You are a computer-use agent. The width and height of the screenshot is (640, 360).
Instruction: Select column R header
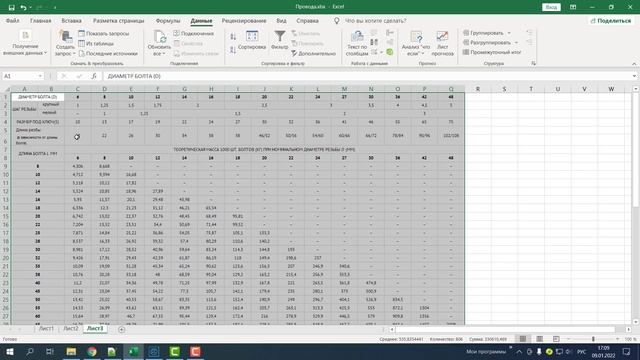pos(478,89)
